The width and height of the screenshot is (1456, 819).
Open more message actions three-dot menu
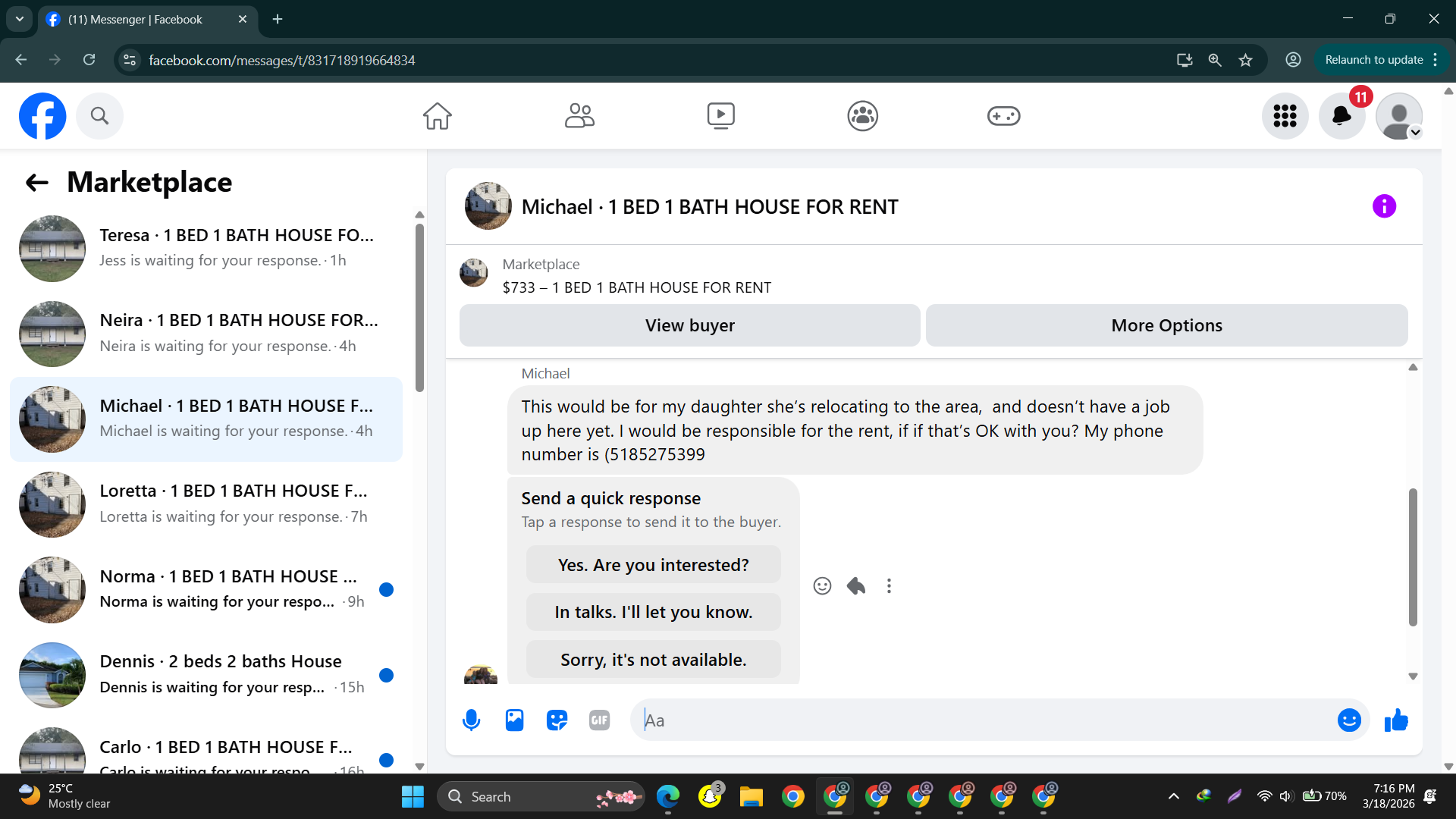point(889,585)
